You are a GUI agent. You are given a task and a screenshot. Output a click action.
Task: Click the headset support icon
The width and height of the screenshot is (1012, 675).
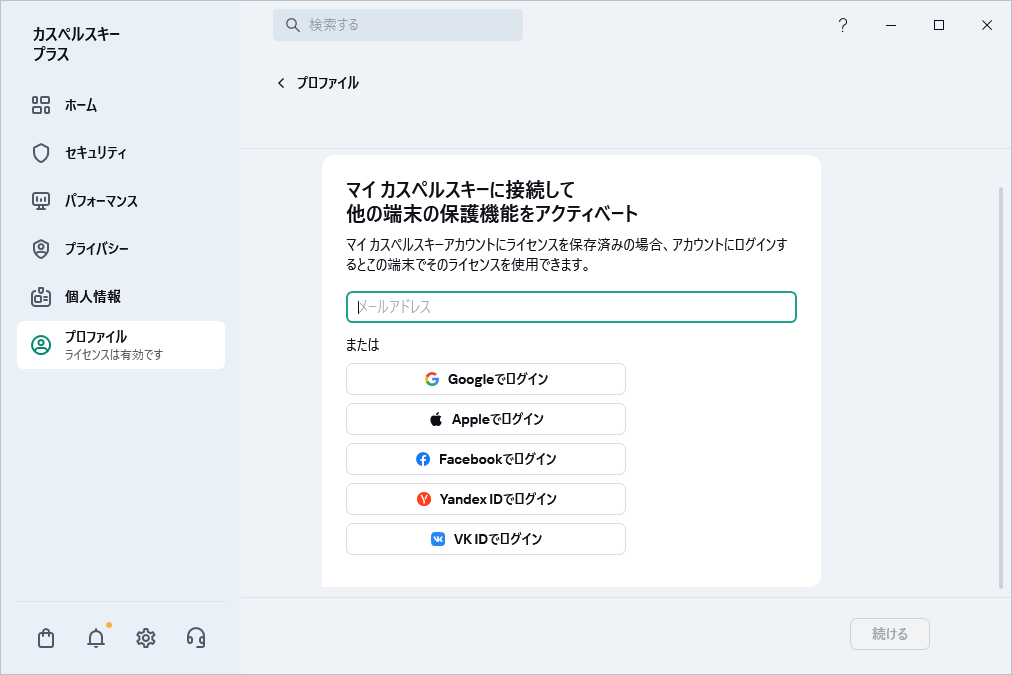pyautogui.click(x=196, y=638)
